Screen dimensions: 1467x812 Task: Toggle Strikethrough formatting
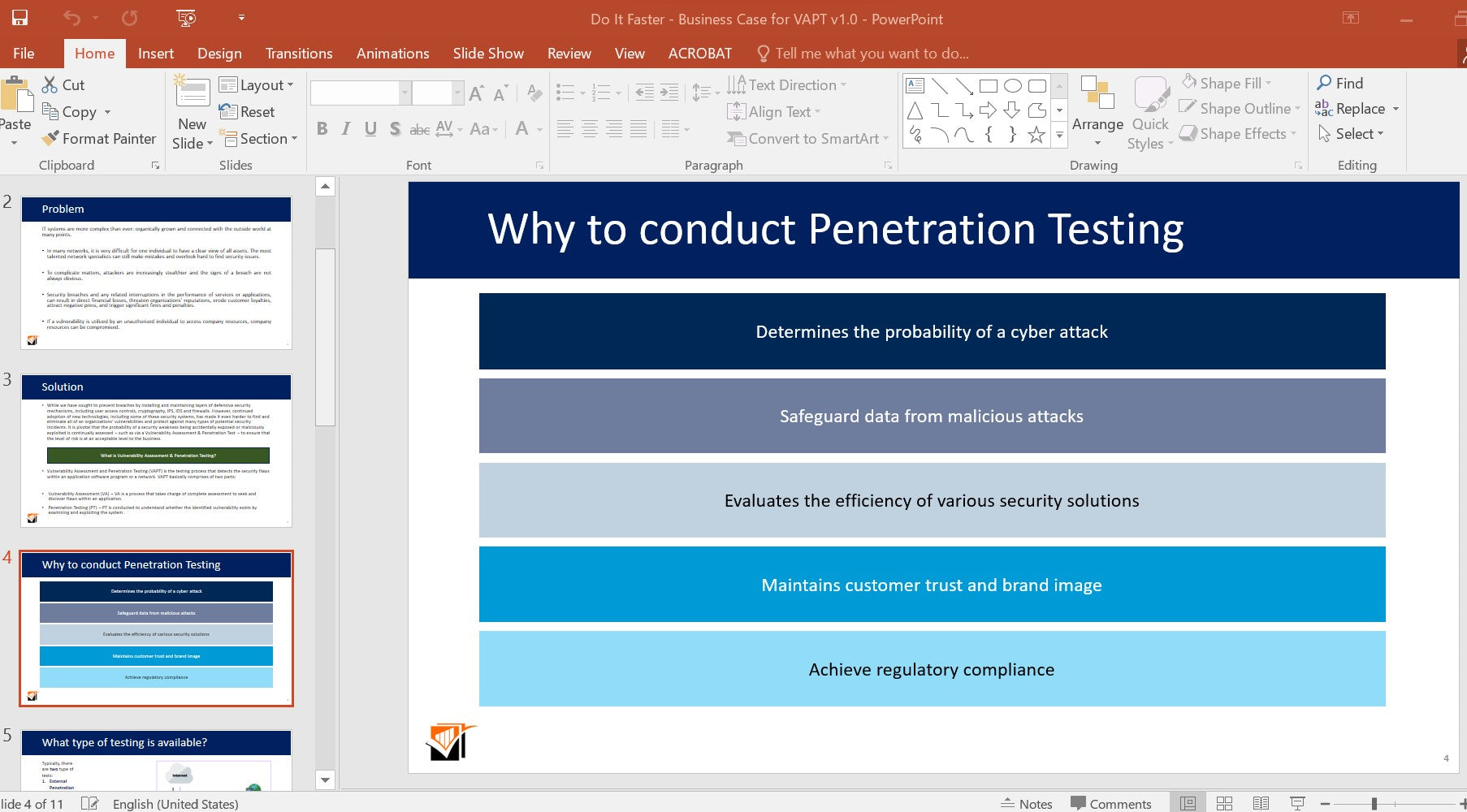[x=419, y=128]
